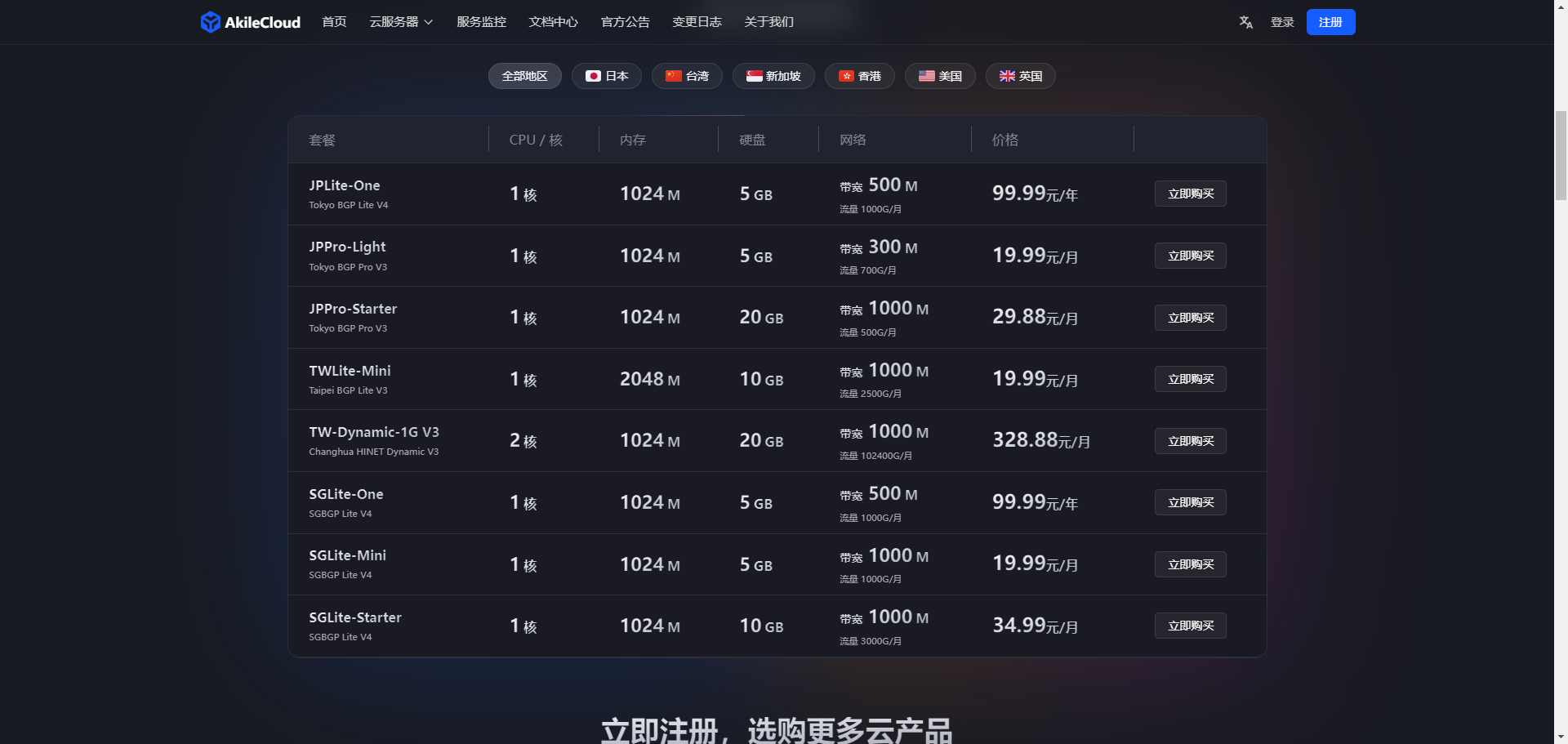The height and width of the screenshot is (744, 1568).
Task: Open 官方公告 page
Action: pyautogui.click(x=625, y=22)
